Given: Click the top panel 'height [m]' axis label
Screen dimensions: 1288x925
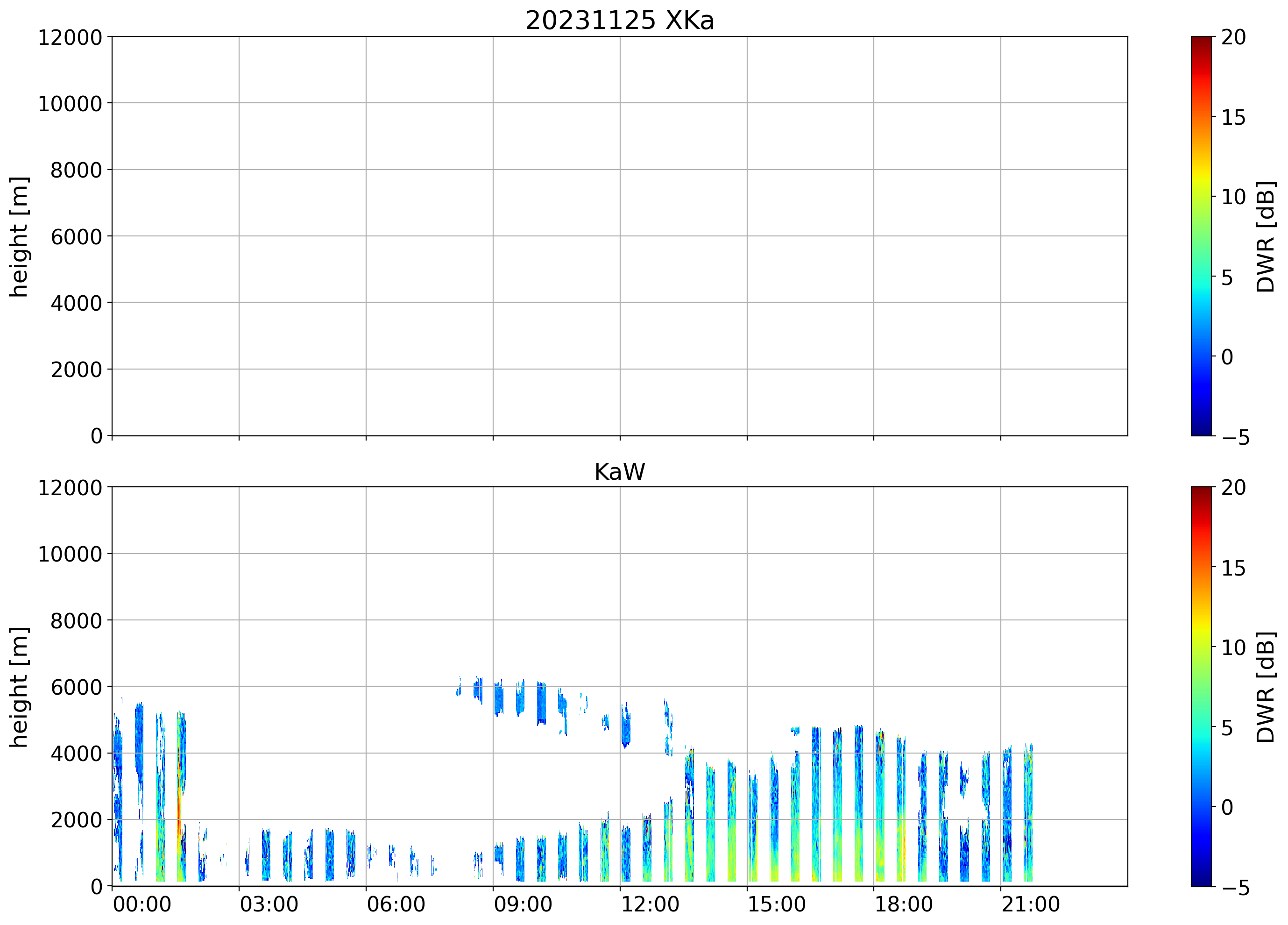Looking at the screenshot, I should point(19,237).
